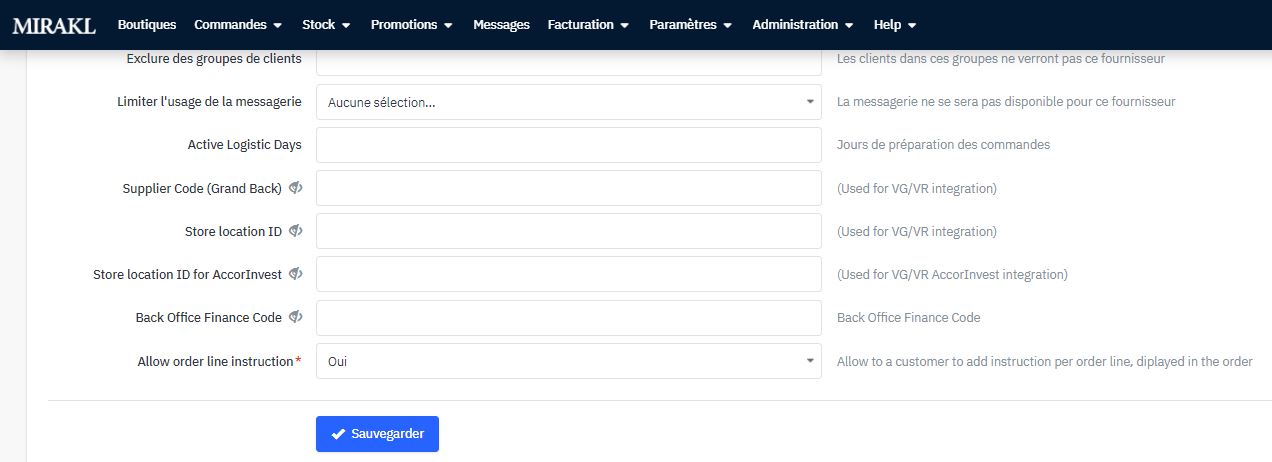The image size is (1272, 462).
Task: Click the hidden-eye icon beside Supplier Code (Grand Back)
Action: click(x=295, y=188)
